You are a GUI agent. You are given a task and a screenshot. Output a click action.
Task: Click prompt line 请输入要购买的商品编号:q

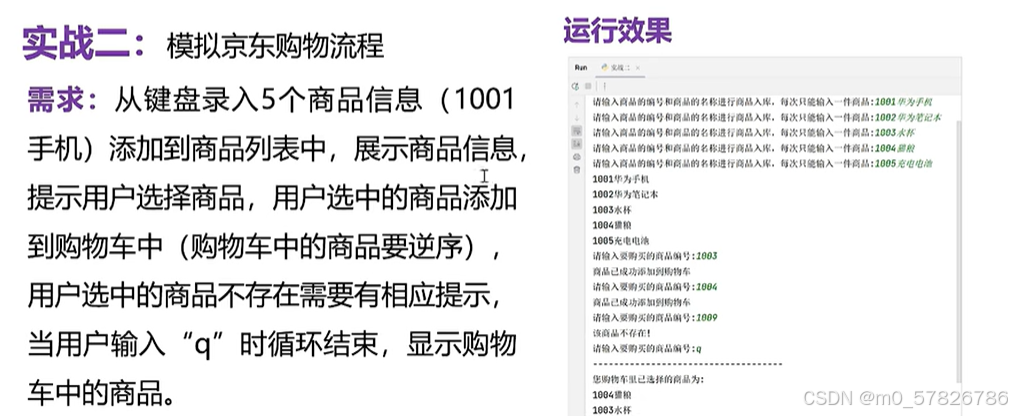[x=647, y=349]
